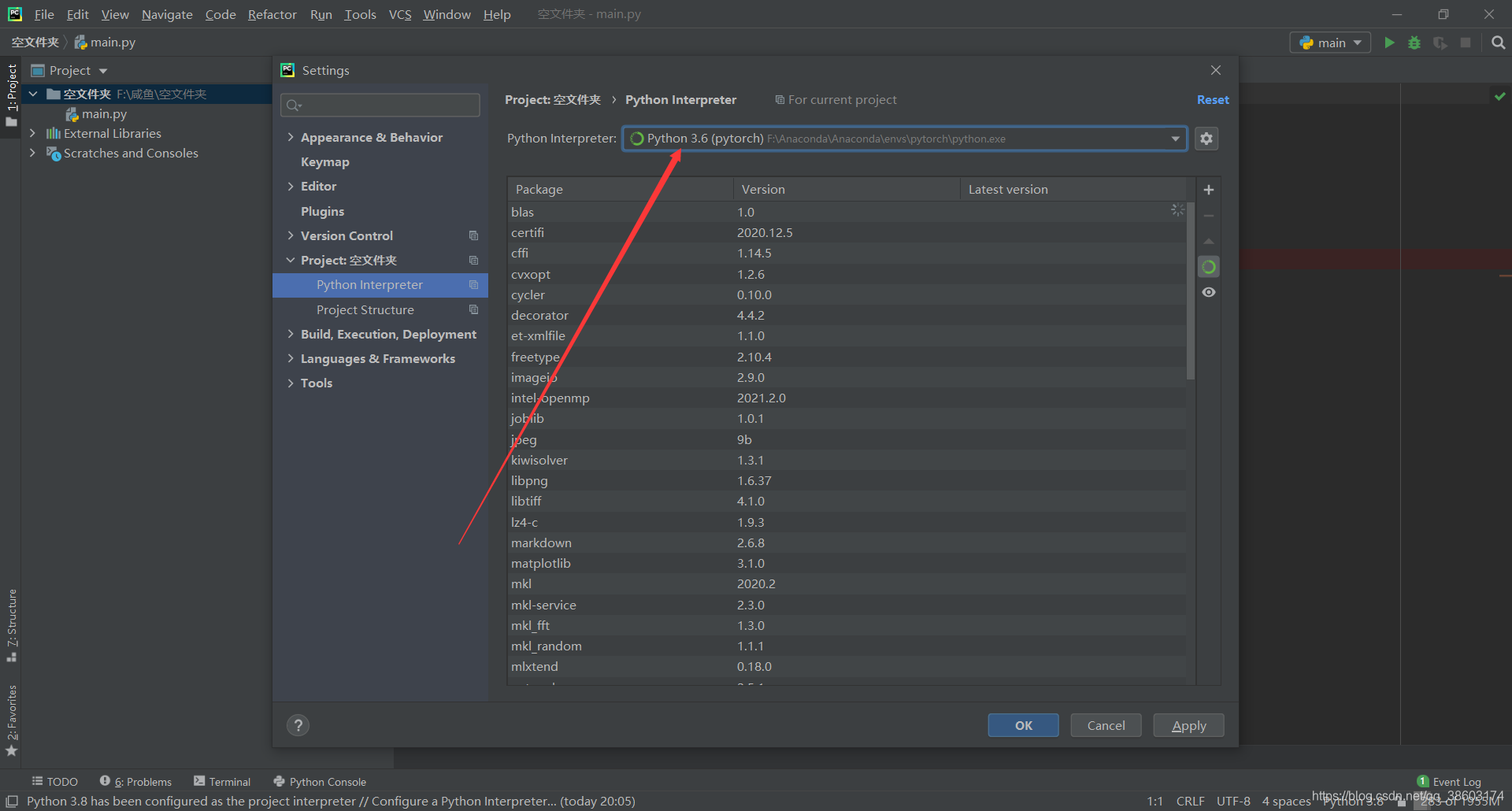Select Keymap in settings list
Screen dimensions: 1512x811
[324, 161]
